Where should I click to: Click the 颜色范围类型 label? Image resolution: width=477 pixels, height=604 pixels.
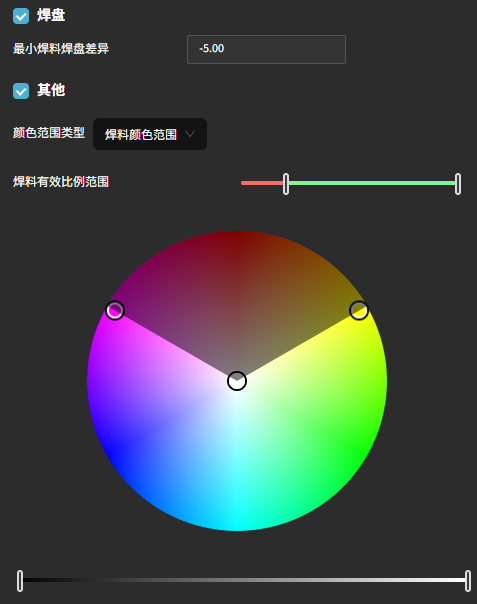tap(49, 133)
